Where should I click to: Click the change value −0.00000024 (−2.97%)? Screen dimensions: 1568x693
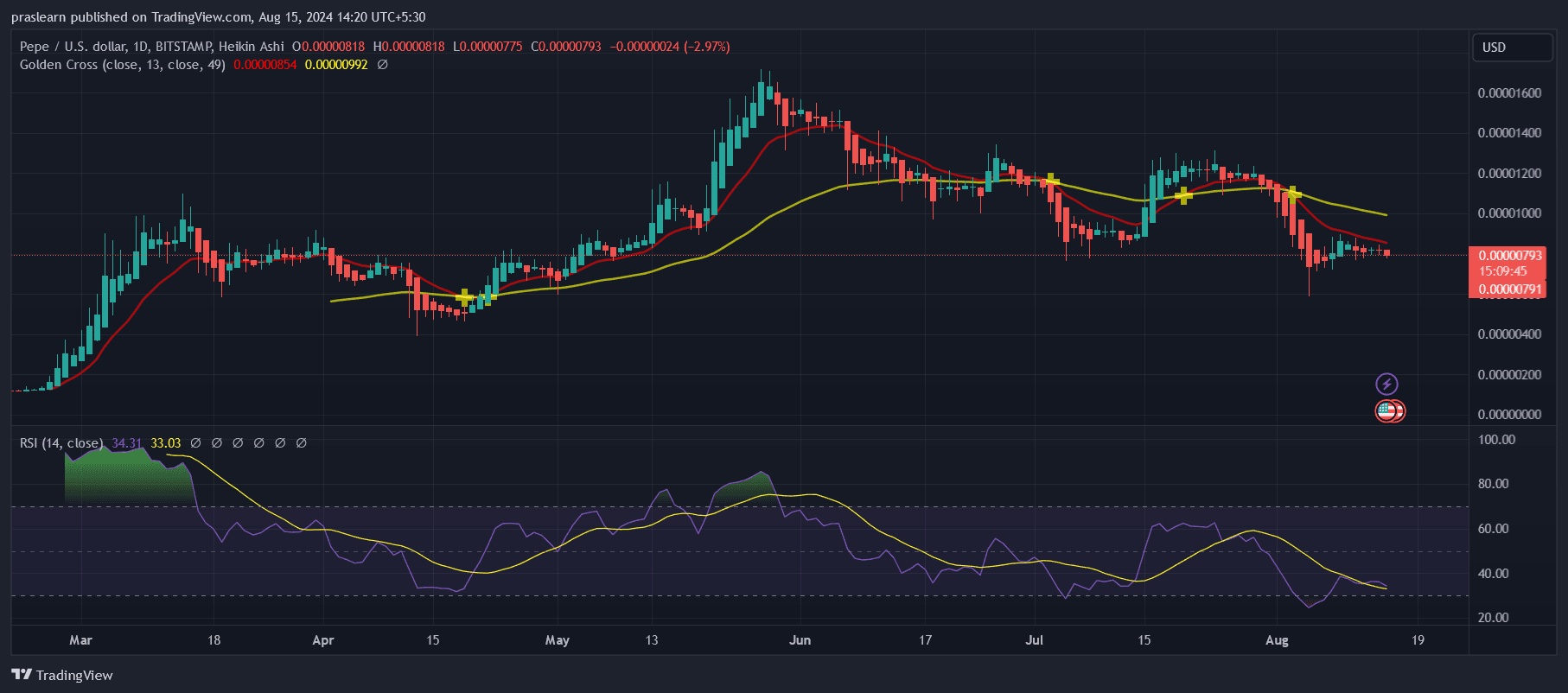pyautogui.click(x=670, y=47)
